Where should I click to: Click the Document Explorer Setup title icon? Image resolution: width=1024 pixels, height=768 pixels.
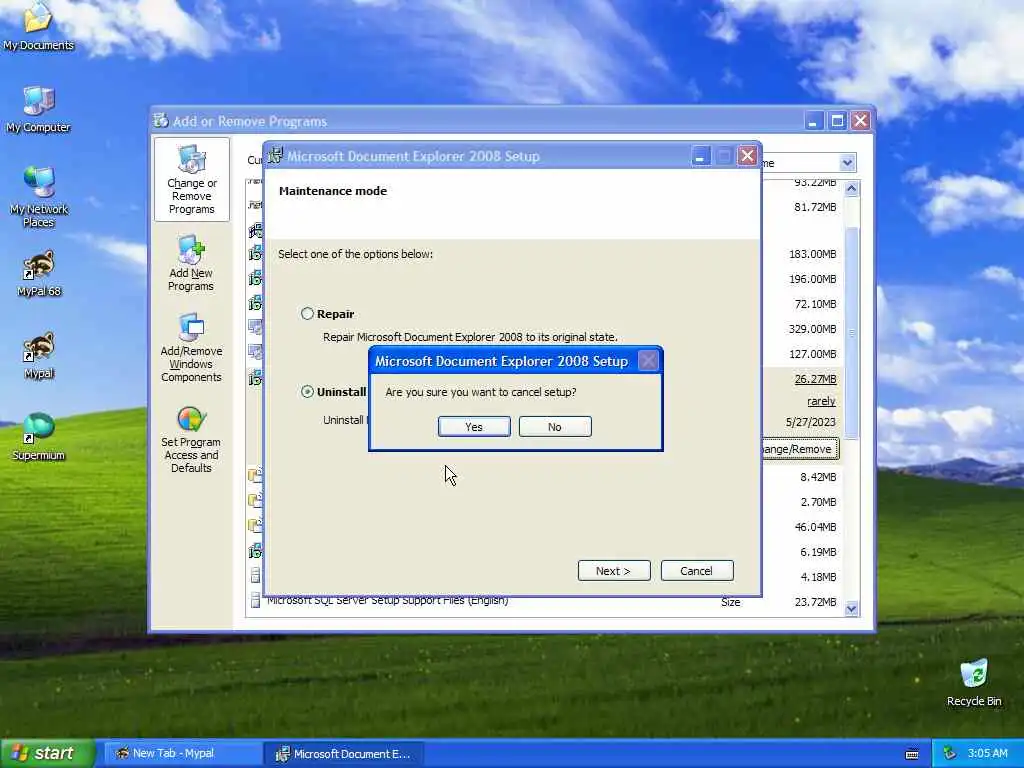coord(276,155)
